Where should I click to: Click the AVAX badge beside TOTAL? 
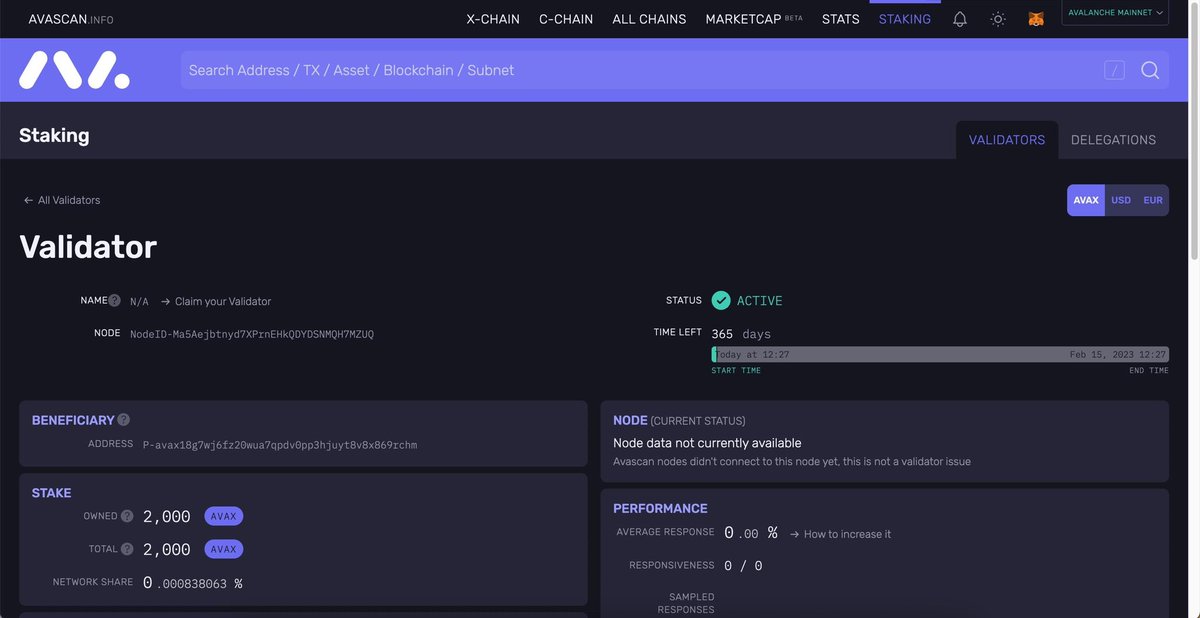pos(224,549)
